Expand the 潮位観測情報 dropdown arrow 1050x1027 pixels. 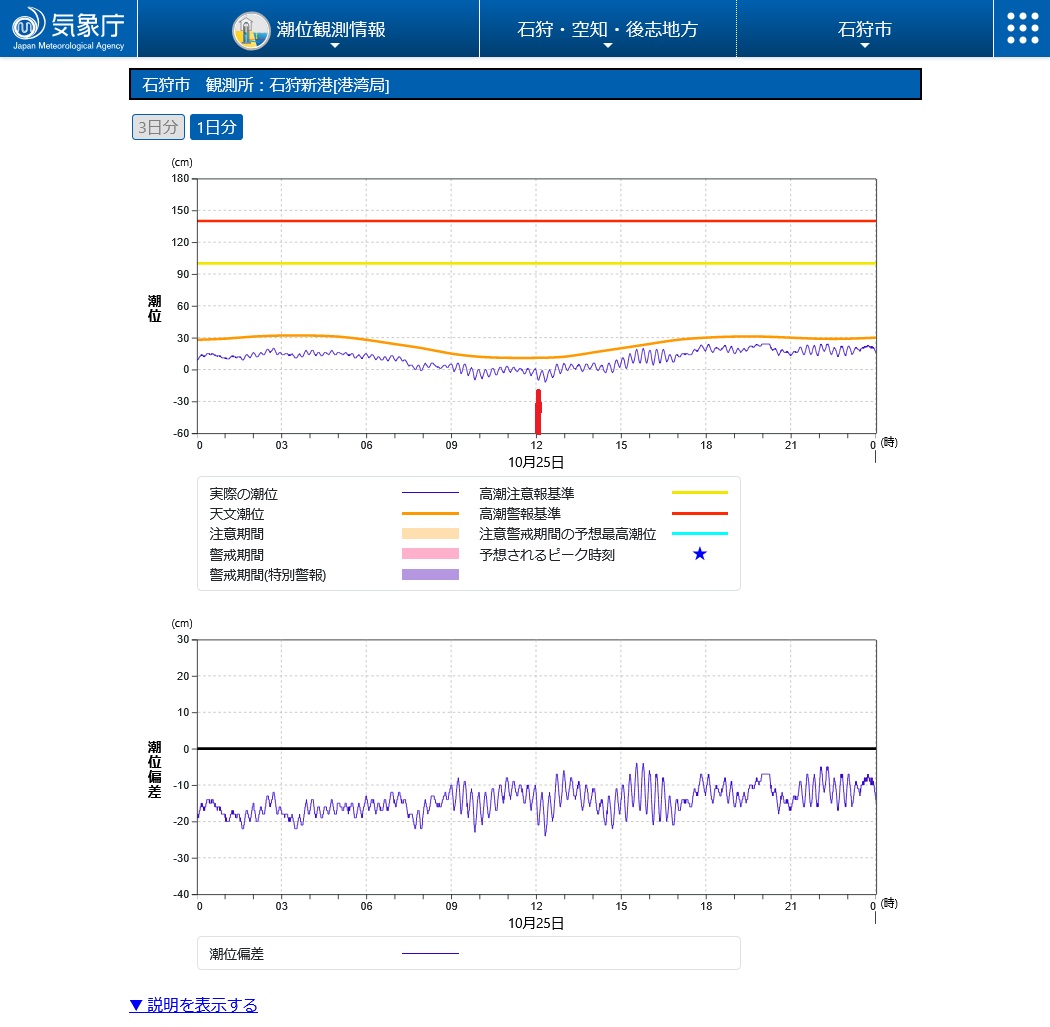(335, 46)
